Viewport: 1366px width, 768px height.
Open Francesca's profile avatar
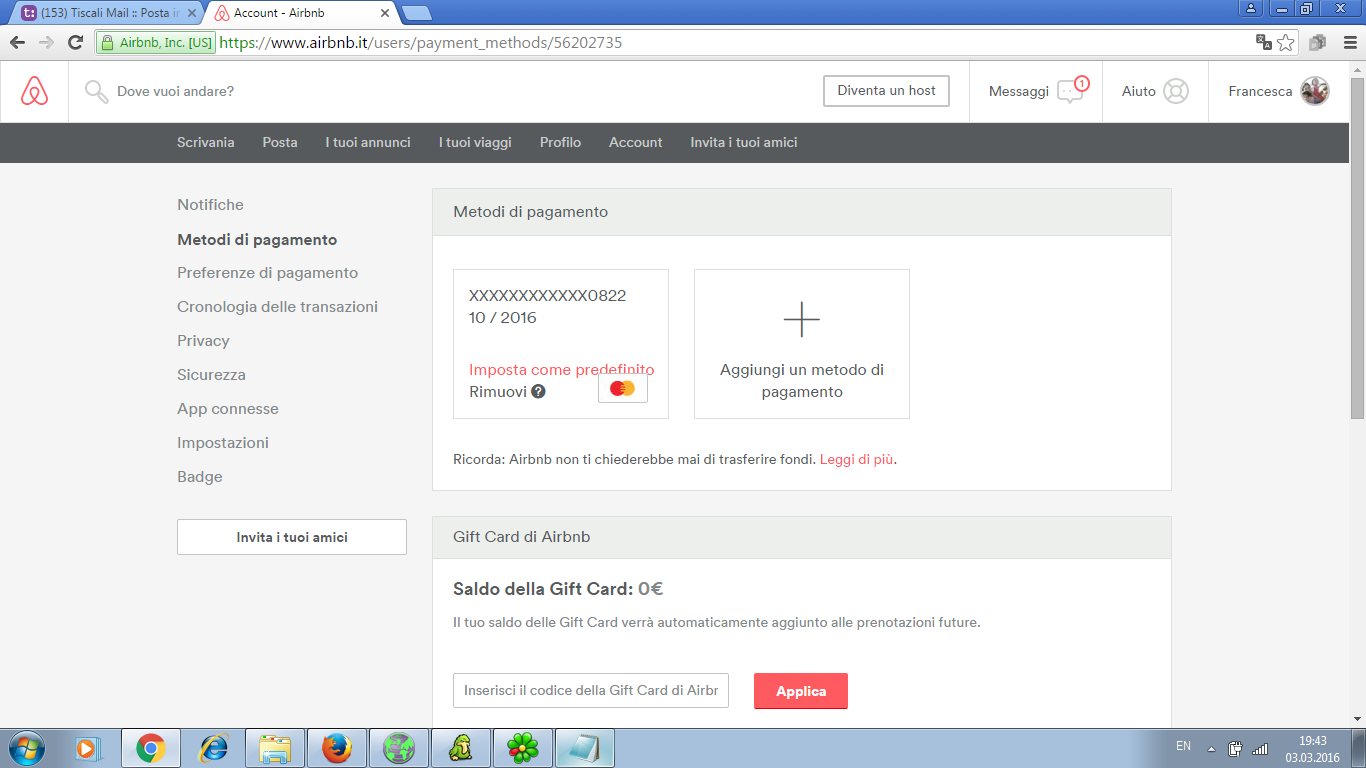coord(1314,91)
